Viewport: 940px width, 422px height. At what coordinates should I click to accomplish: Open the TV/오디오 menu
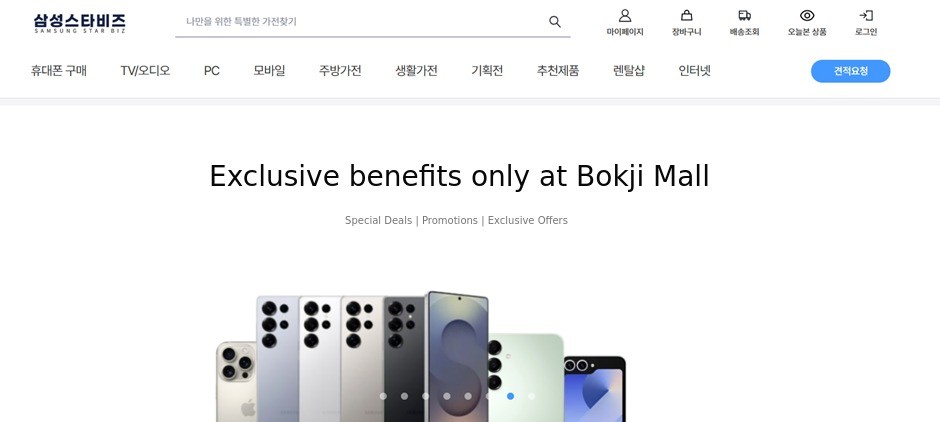point(145,71)
